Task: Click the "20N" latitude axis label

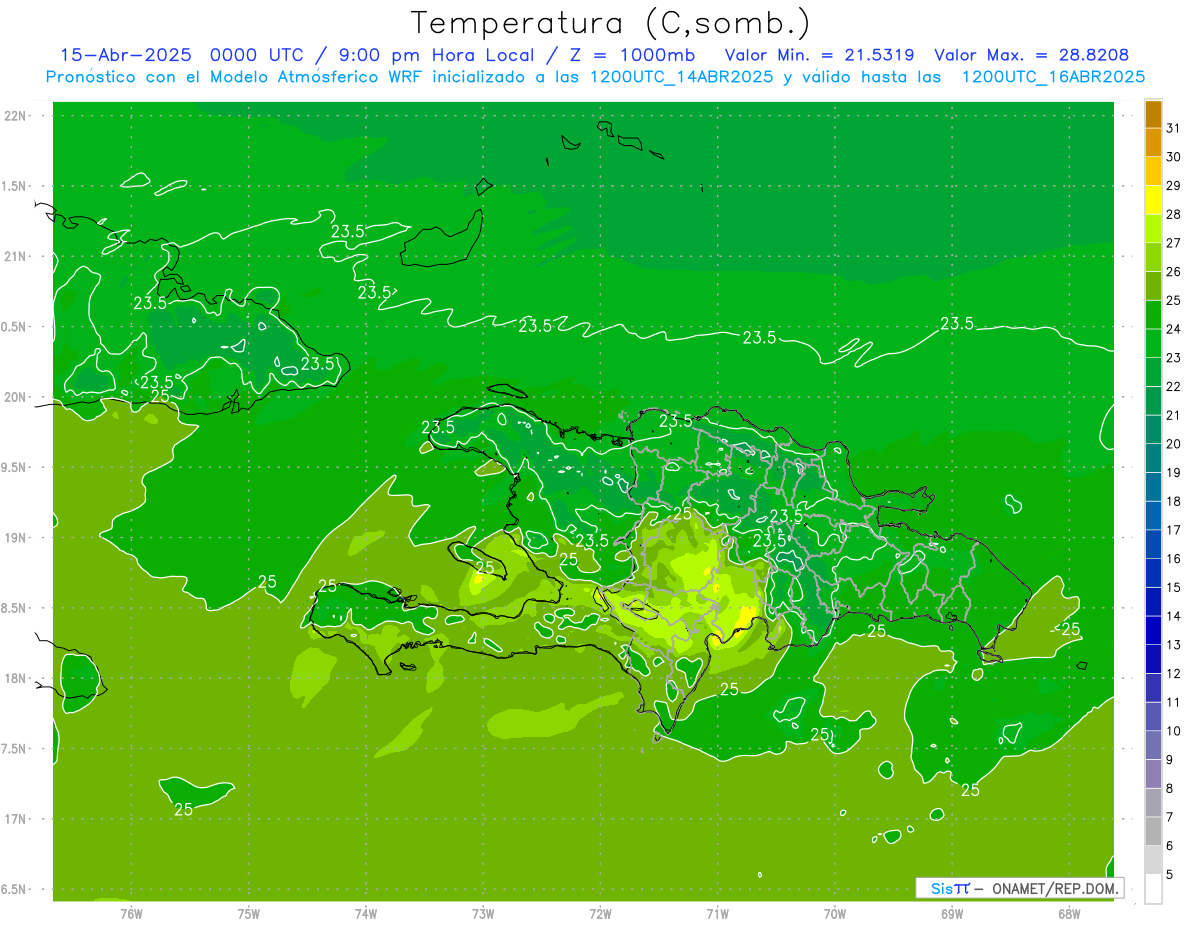Action: [x=15, y=397]
